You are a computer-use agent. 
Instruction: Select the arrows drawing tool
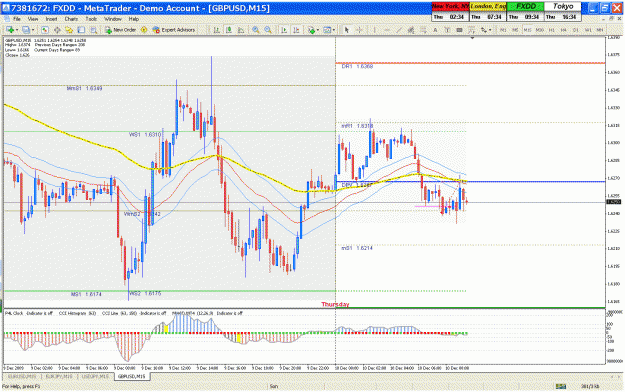[x=483, y=30]
